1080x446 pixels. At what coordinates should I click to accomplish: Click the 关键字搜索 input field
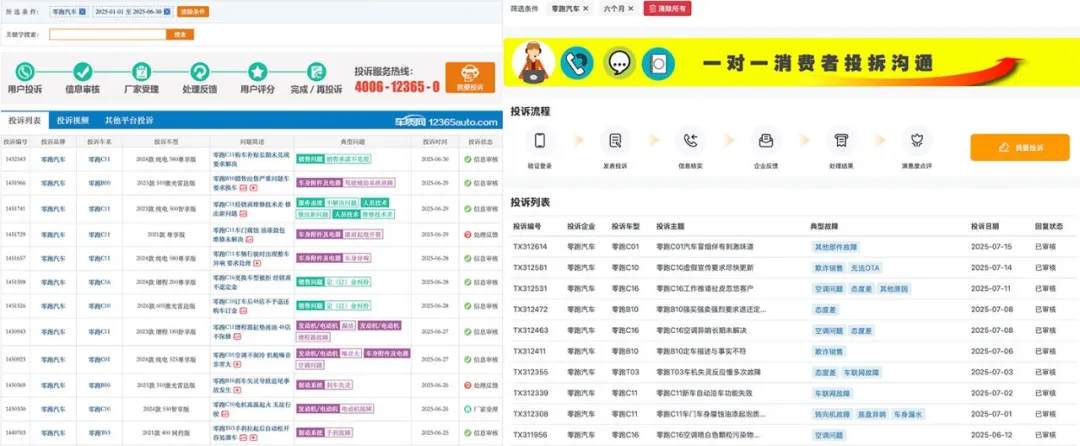[108, 34]
